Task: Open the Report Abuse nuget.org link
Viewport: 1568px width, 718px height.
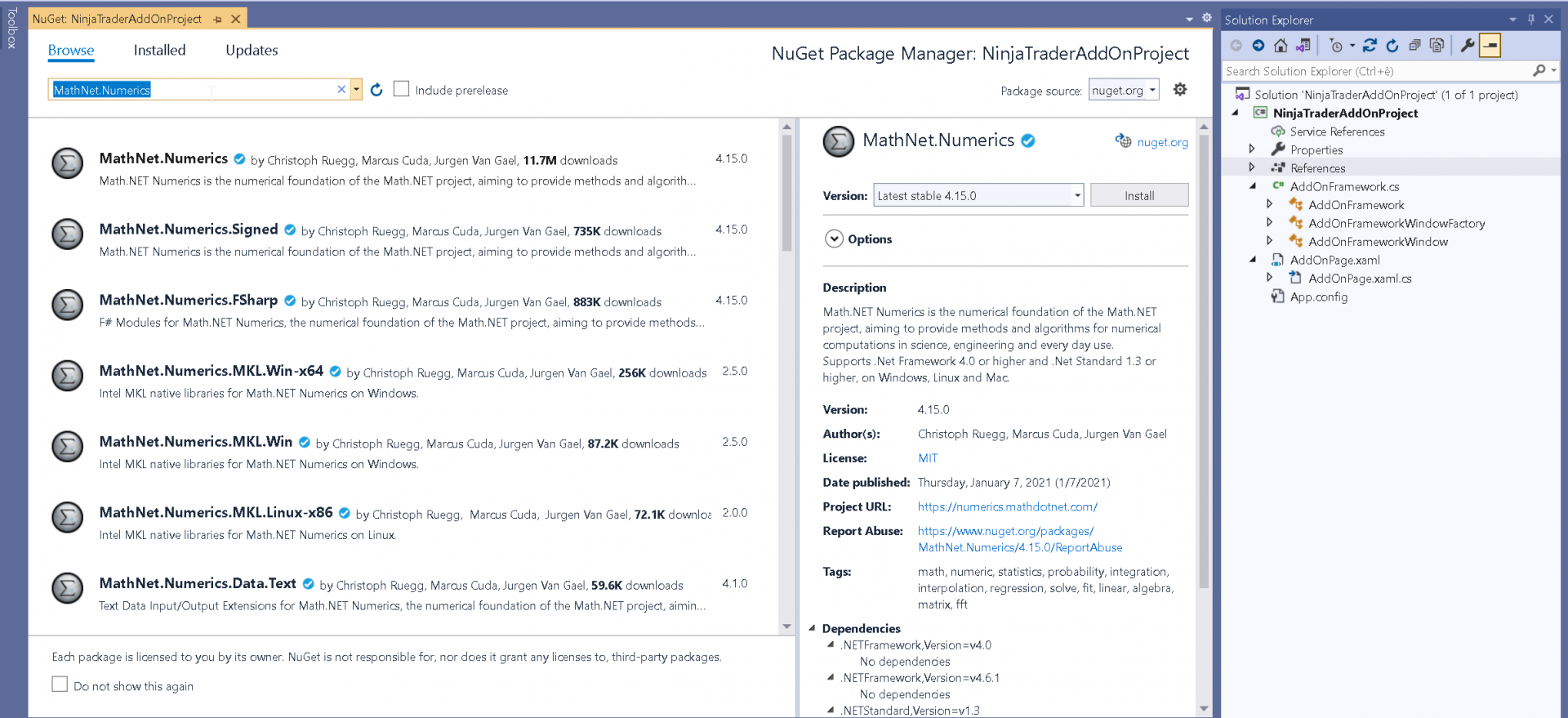Action: point(1020,539)
